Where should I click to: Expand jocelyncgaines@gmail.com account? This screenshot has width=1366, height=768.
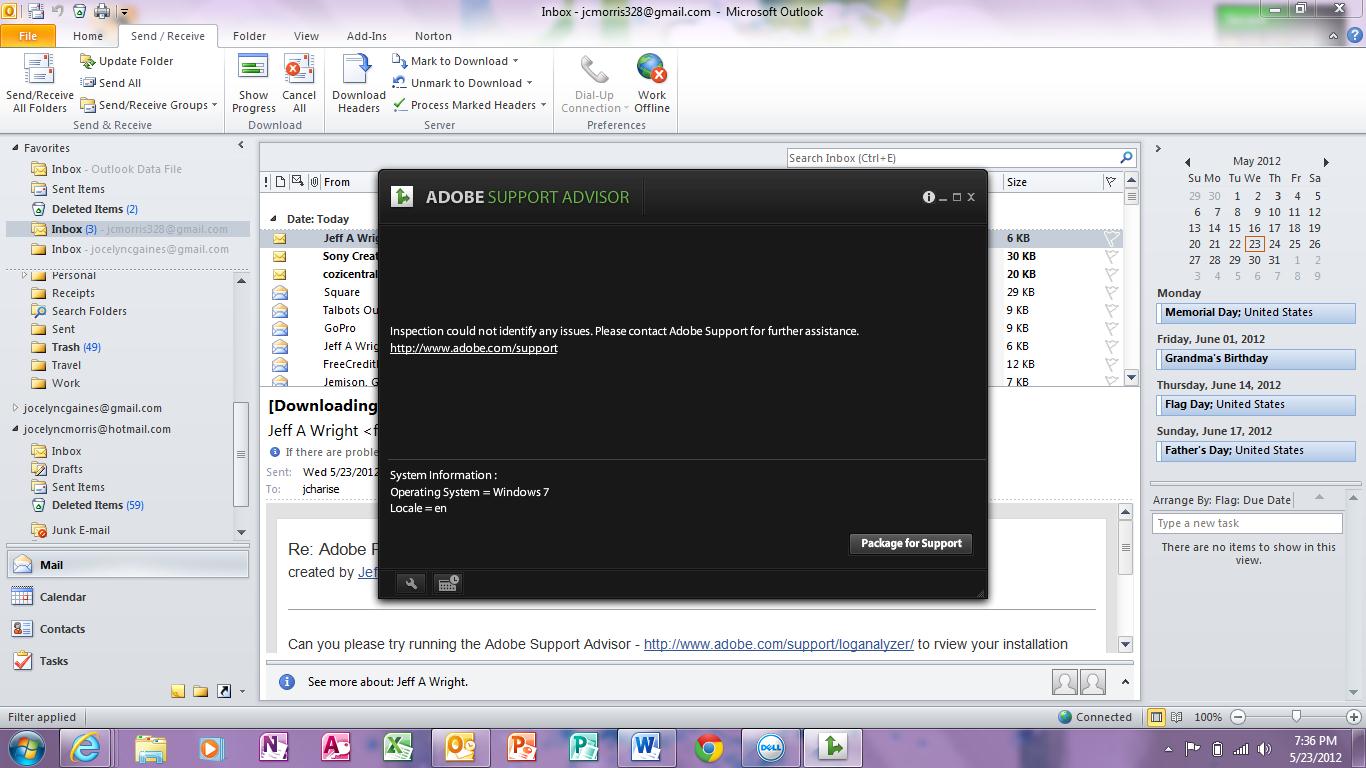tap(15, 408)
